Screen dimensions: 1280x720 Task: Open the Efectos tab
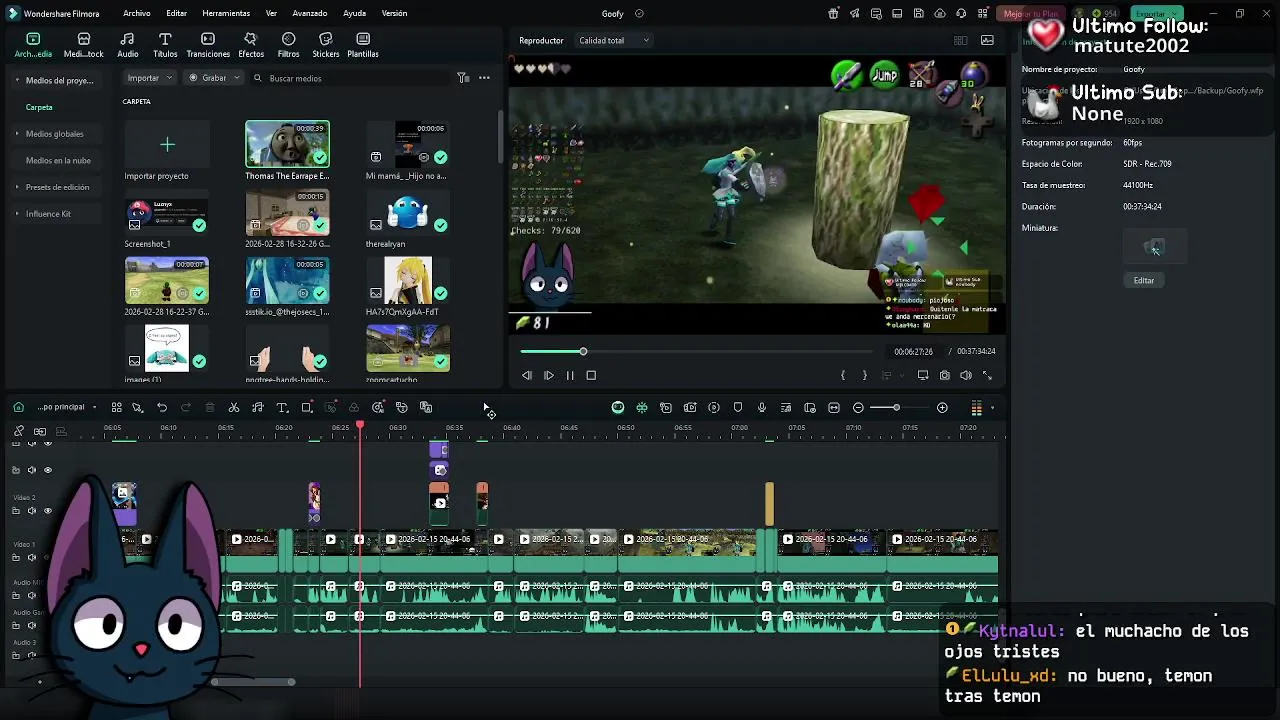pyautogui.click(x=251, y=45)
